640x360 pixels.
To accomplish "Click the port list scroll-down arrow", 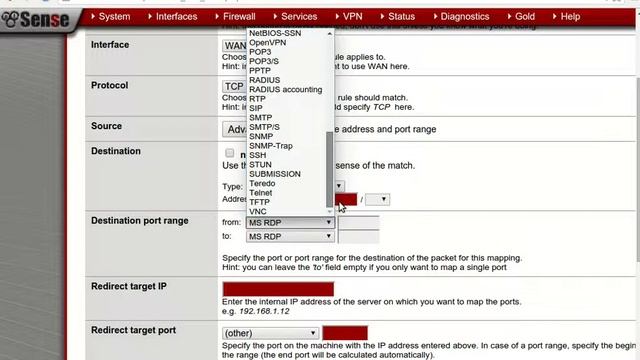I will coord(329,211).
